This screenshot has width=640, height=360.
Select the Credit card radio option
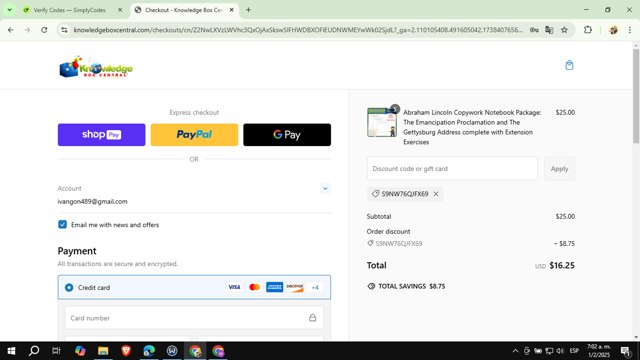click(x=69, y=287)
